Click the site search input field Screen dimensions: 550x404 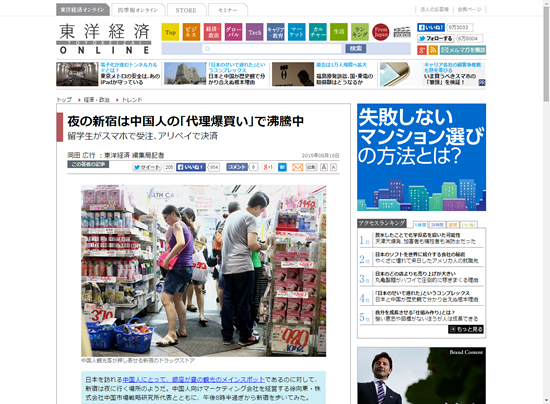coord(271,49)
